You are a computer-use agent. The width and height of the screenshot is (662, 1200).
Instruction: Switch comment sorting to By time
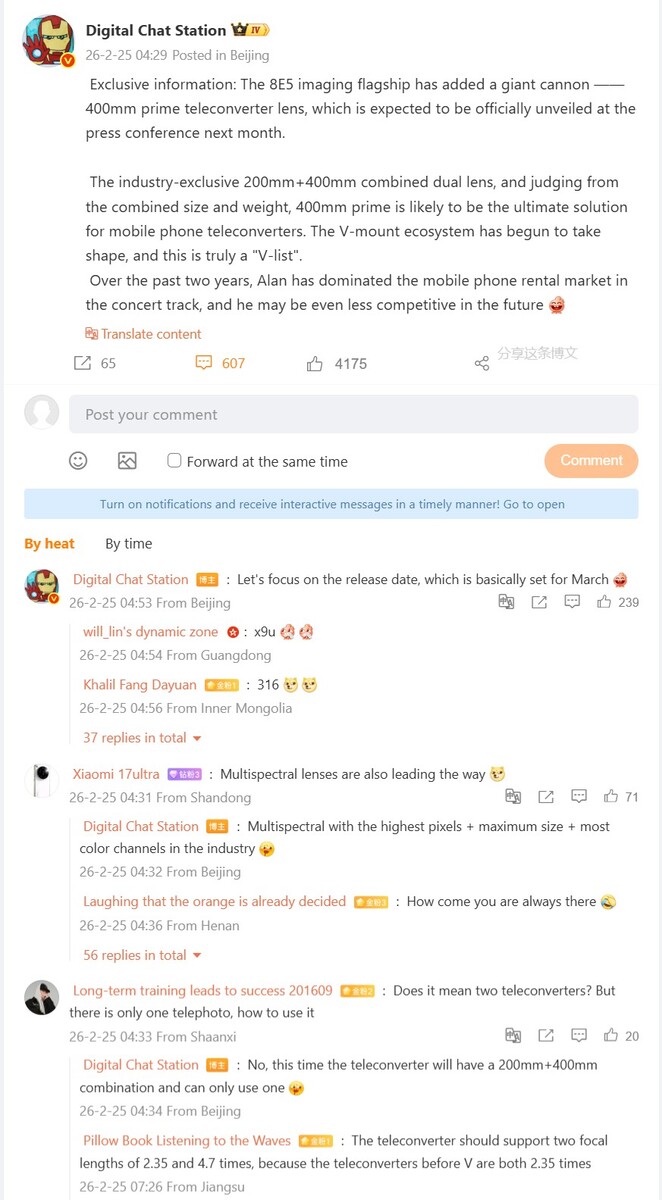129,543
